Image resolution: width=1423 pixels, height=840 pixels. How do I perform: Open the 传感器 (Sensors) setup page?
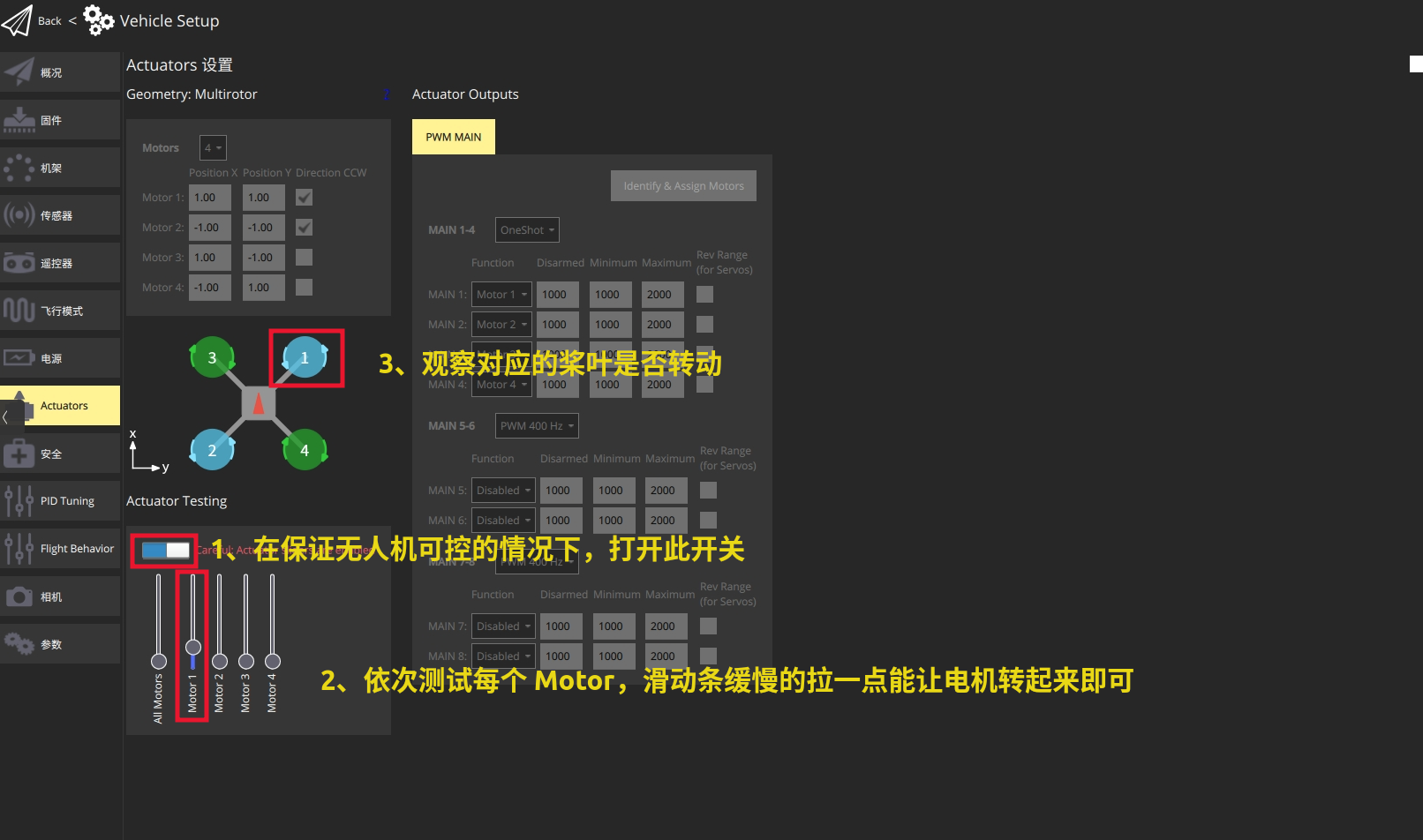[x=60, y=214]
